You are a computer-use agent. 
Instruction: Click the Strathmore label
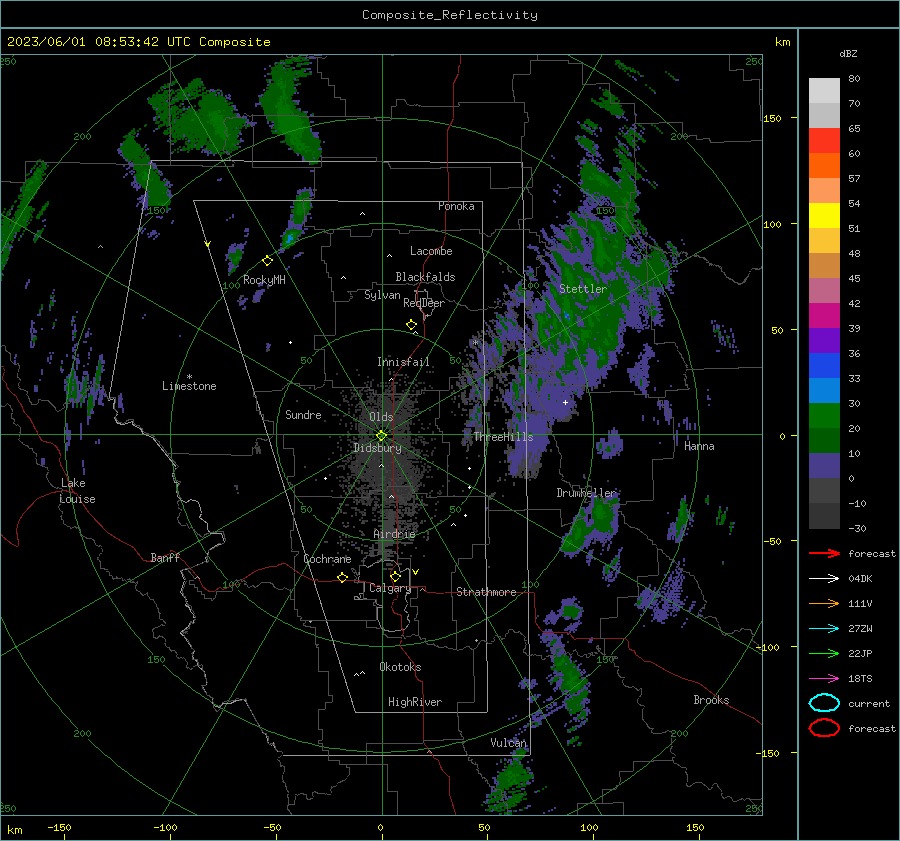coord(486,592)
